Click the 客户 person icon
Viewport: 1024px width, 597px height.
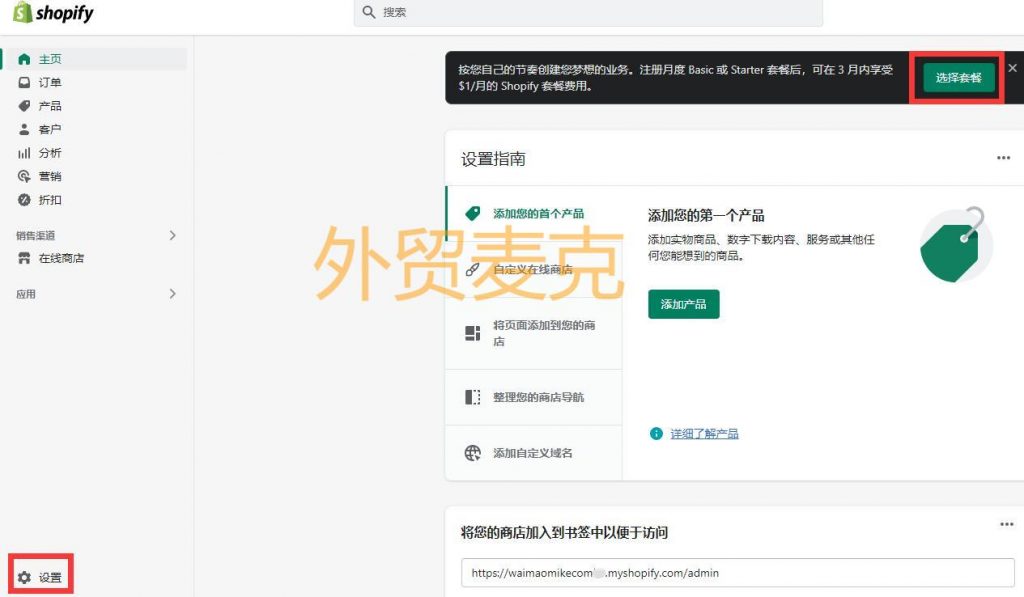click(24, 129)
